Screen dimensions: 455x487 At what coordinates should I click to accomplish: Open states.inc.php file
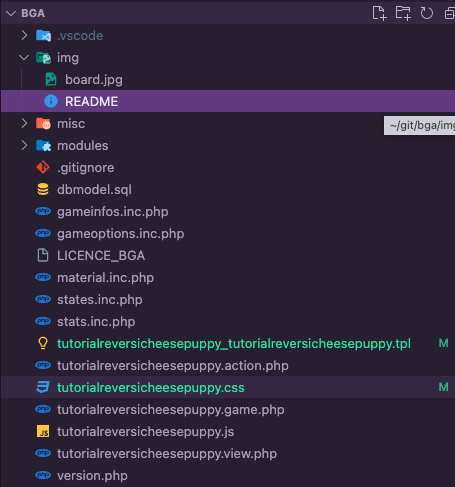(100, 300)
